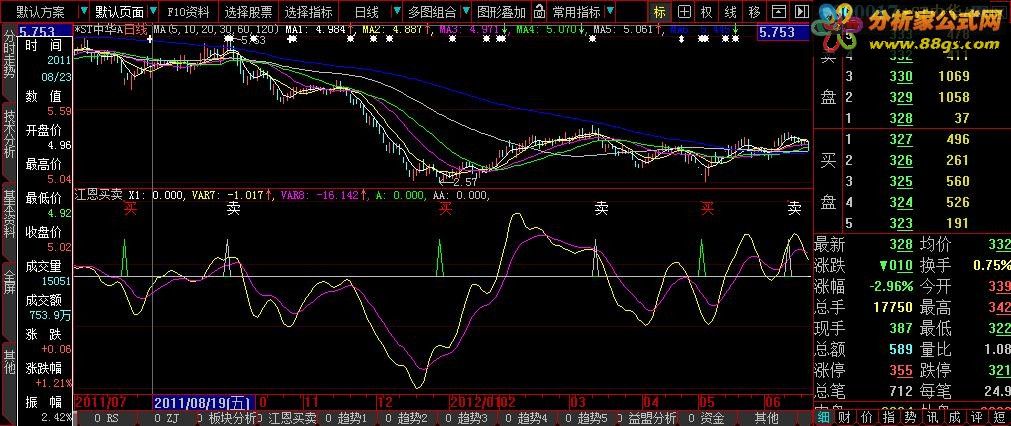Viewport: 1011px width, 426px height.
Task: Click the 常用指标 button
Action: point(576,12)
